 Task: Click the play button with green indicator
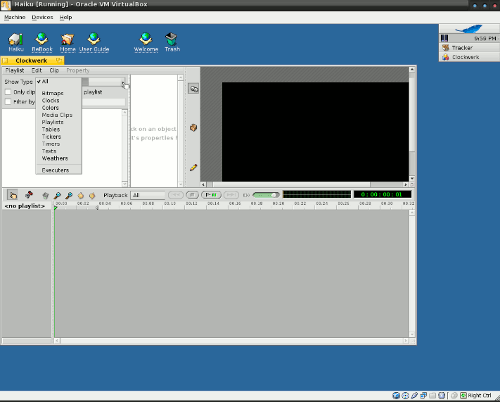coord(211,195)
